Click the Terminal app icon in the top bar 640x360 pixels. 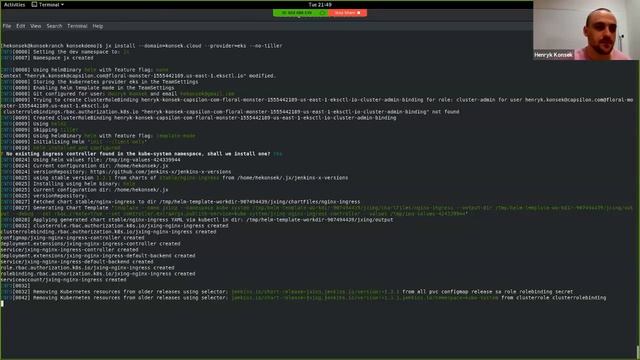[x=34, y=4]
